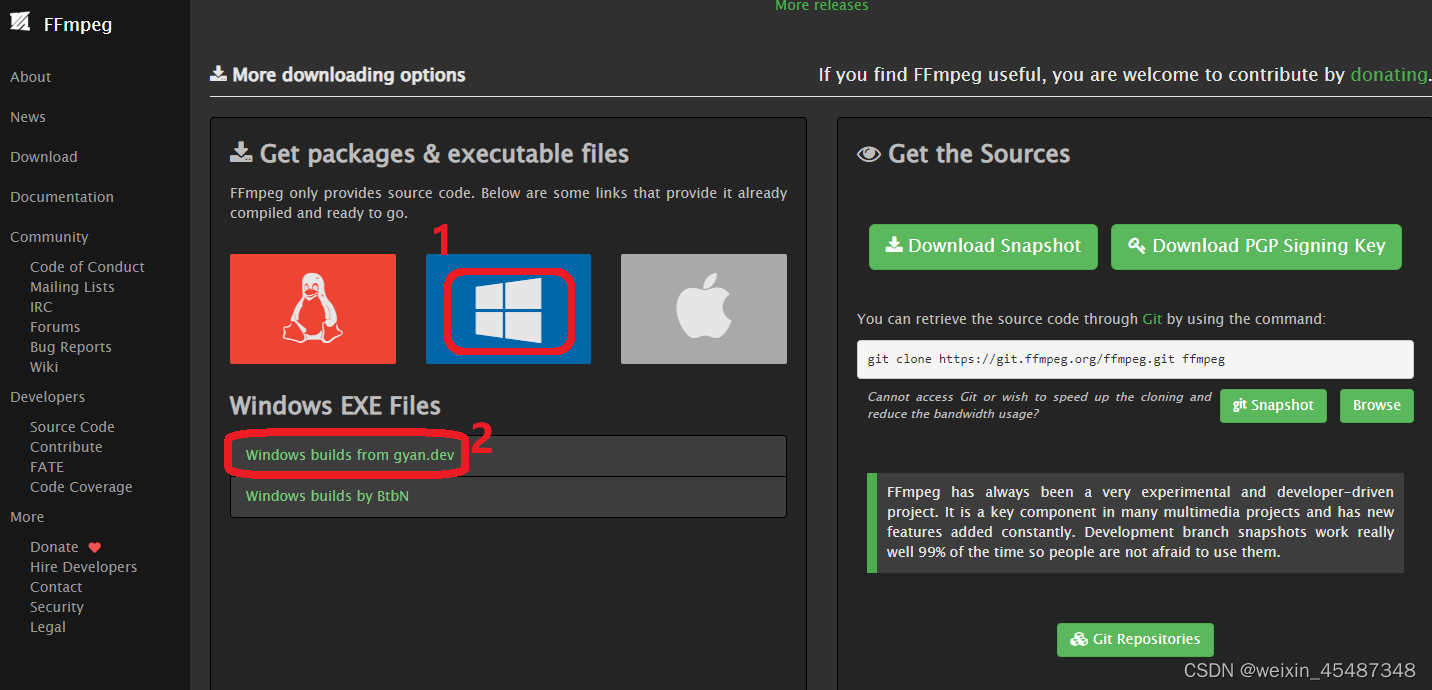The height and width of the screenshot is (690, 1432).
Task: Click the donating link
Action: pos(1389,75)
